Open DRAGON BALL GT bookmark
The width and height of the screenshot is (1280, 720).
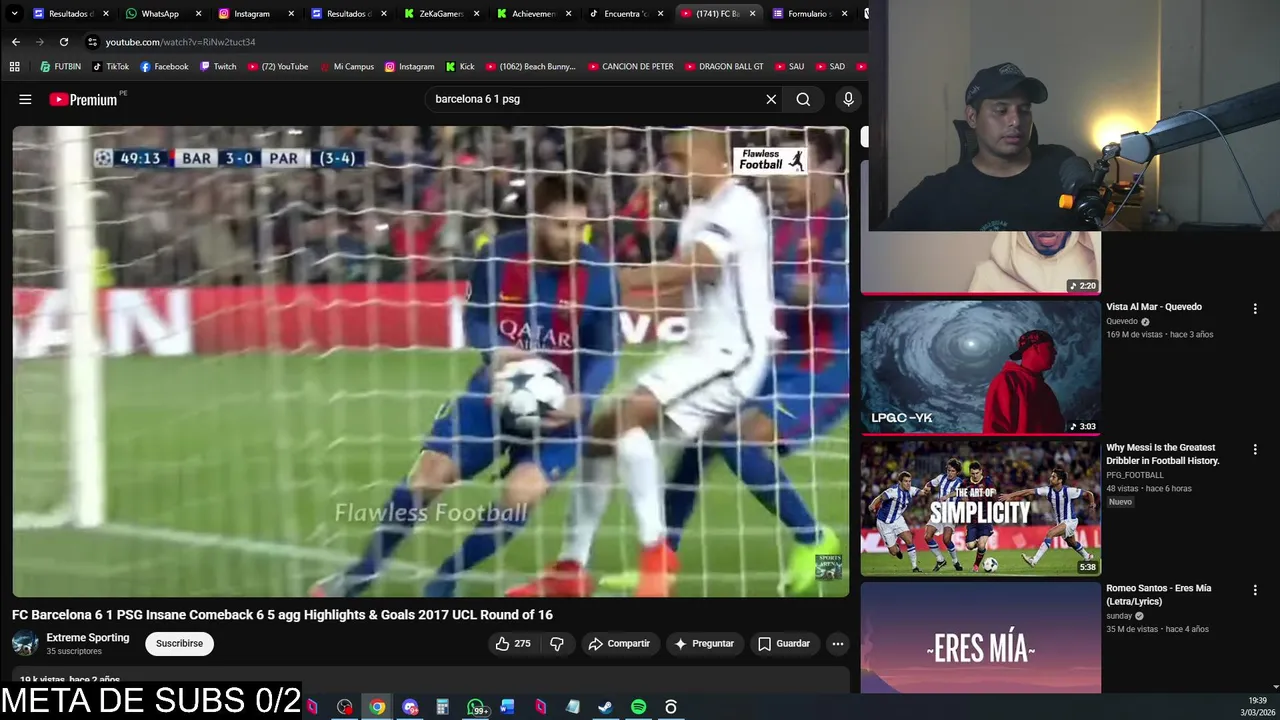tap(723, 67)
